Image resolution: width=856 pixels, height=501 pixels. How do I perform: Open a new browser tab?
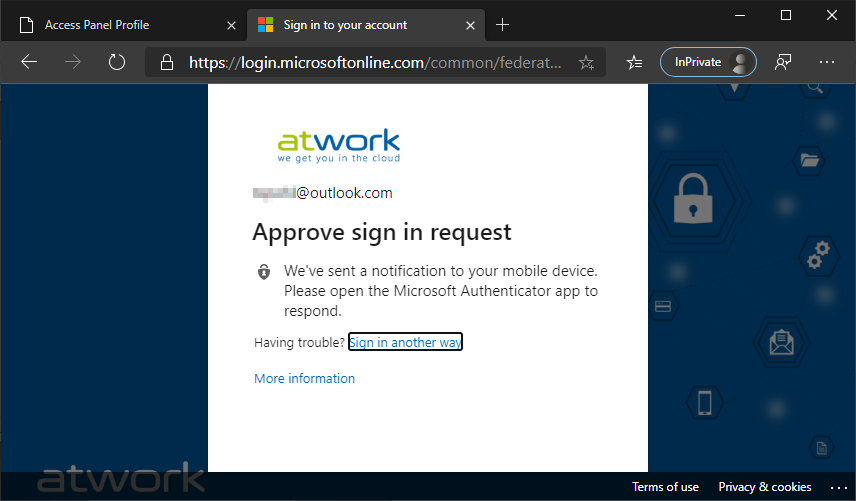[x=502, y=25]
